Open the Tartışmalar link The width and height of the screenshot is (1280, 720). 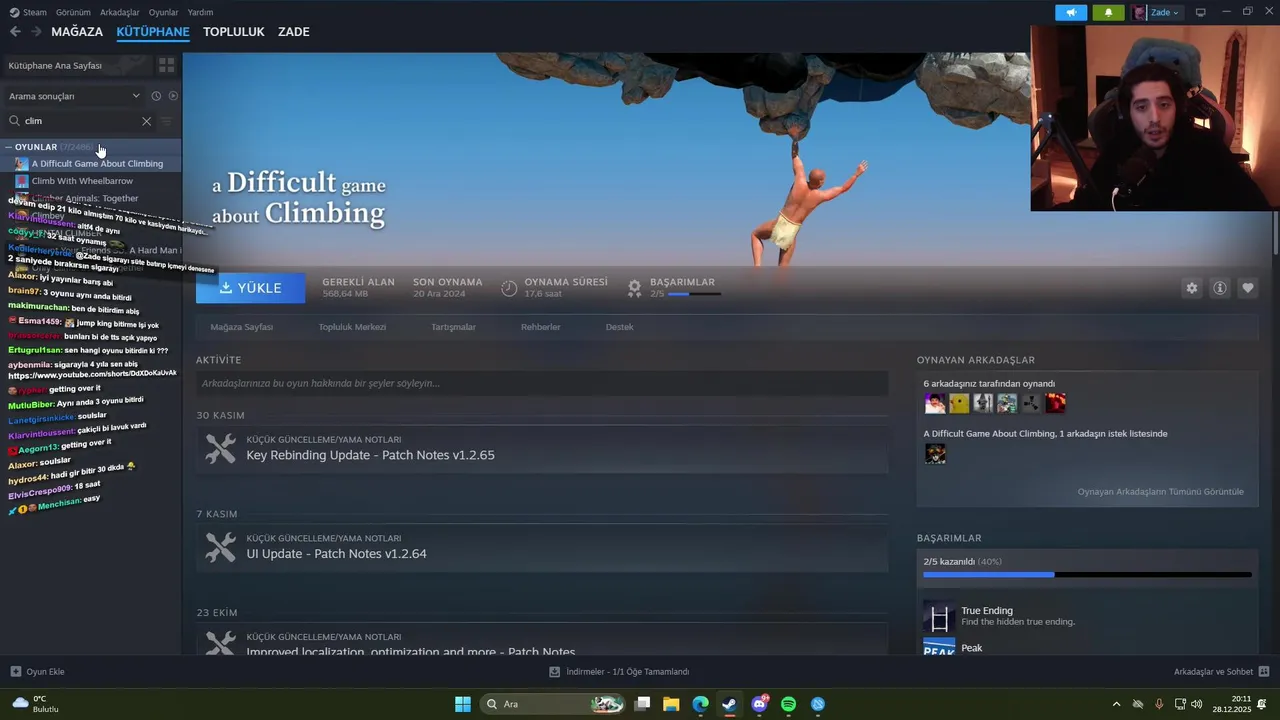pos(453,327)
